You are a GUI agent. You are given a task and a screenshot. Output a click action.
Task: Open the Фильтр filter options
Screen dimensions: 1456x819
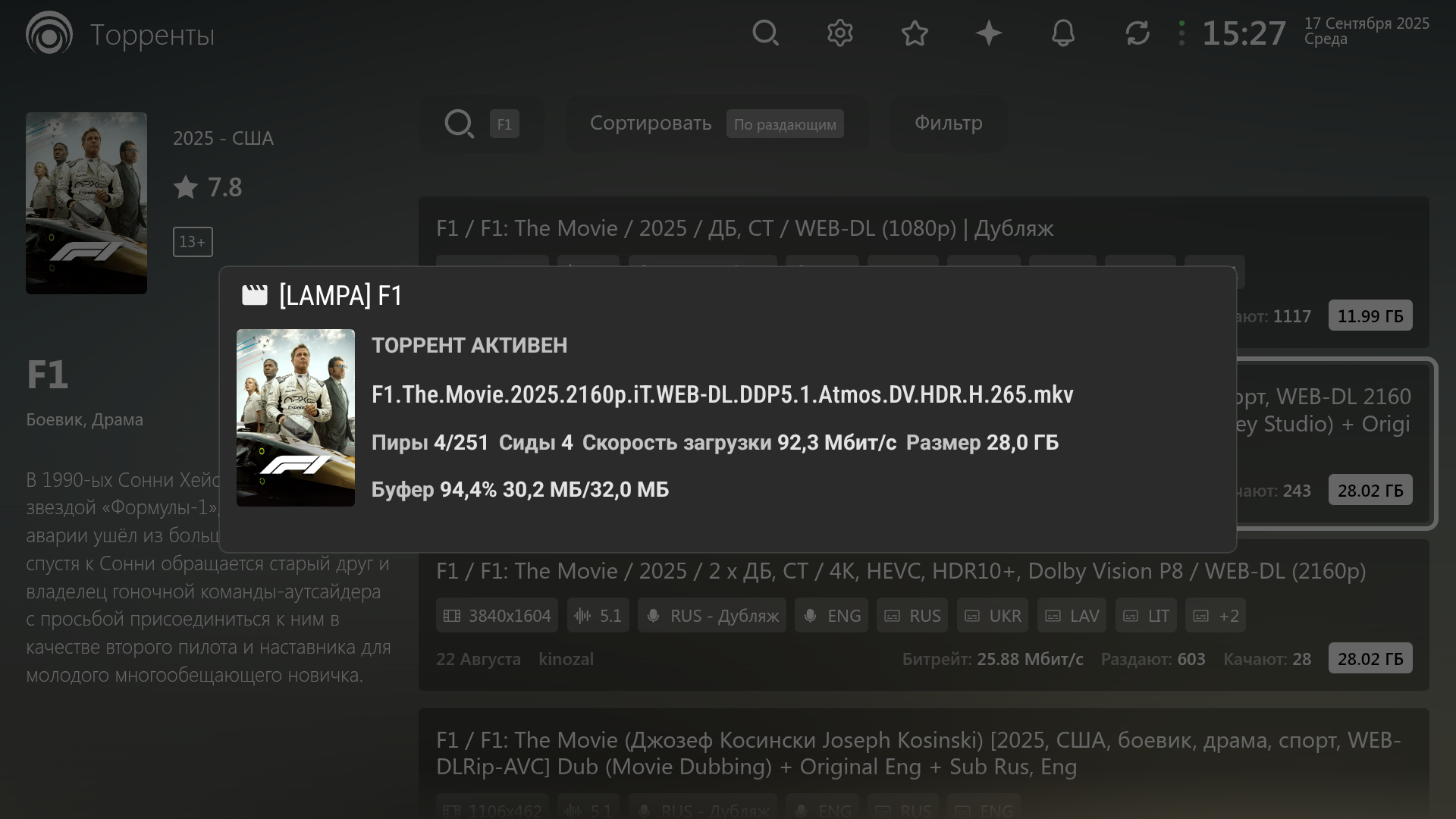pos(948,124)
